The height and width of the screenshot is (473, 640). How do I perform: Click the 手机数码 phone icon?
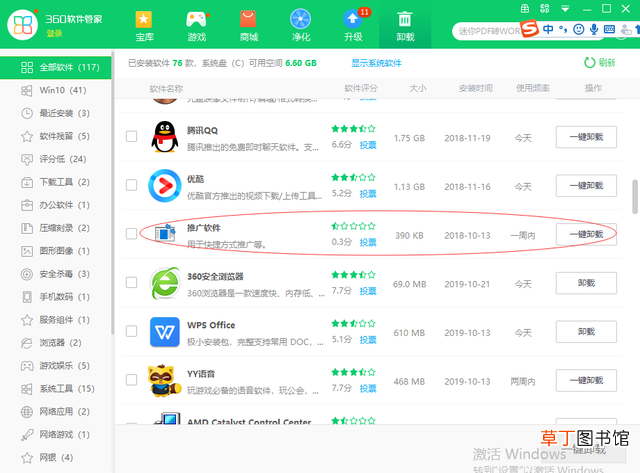(27, 297)
